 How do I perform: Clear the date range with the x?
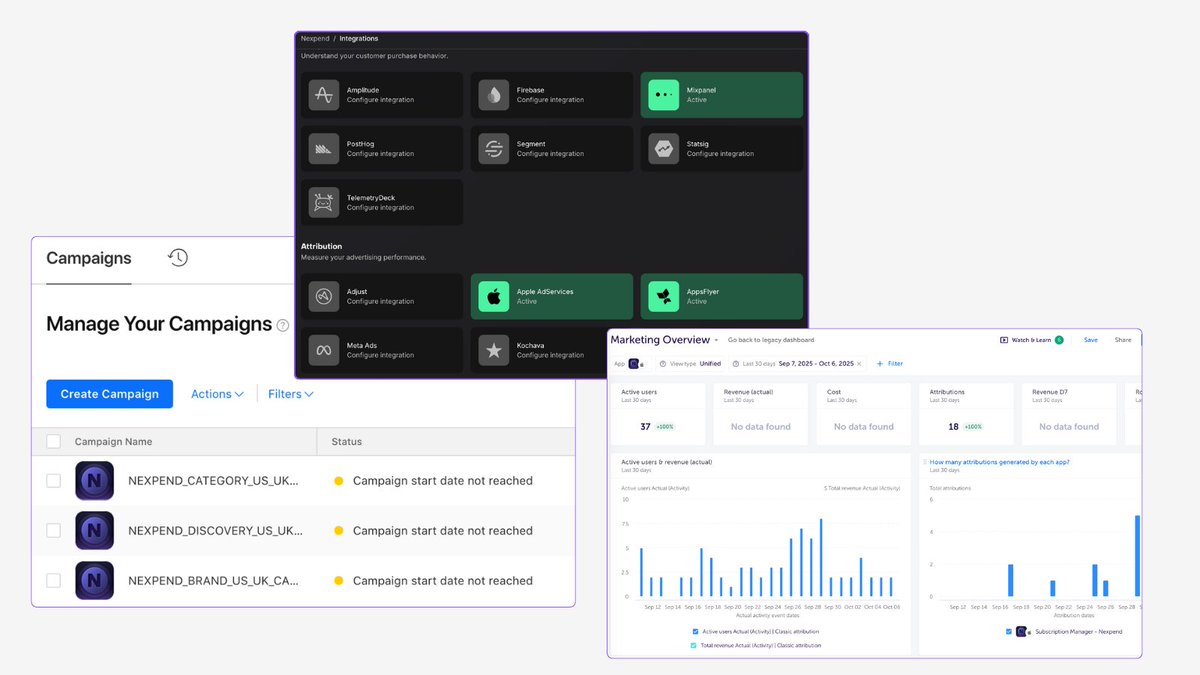(859, 364)
